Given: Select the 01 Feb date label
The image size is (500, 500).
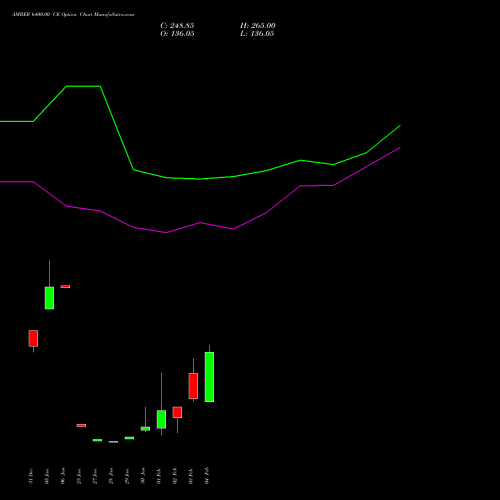Looking at the screenshot, I should pyautogui.click(x=159, y=476).
